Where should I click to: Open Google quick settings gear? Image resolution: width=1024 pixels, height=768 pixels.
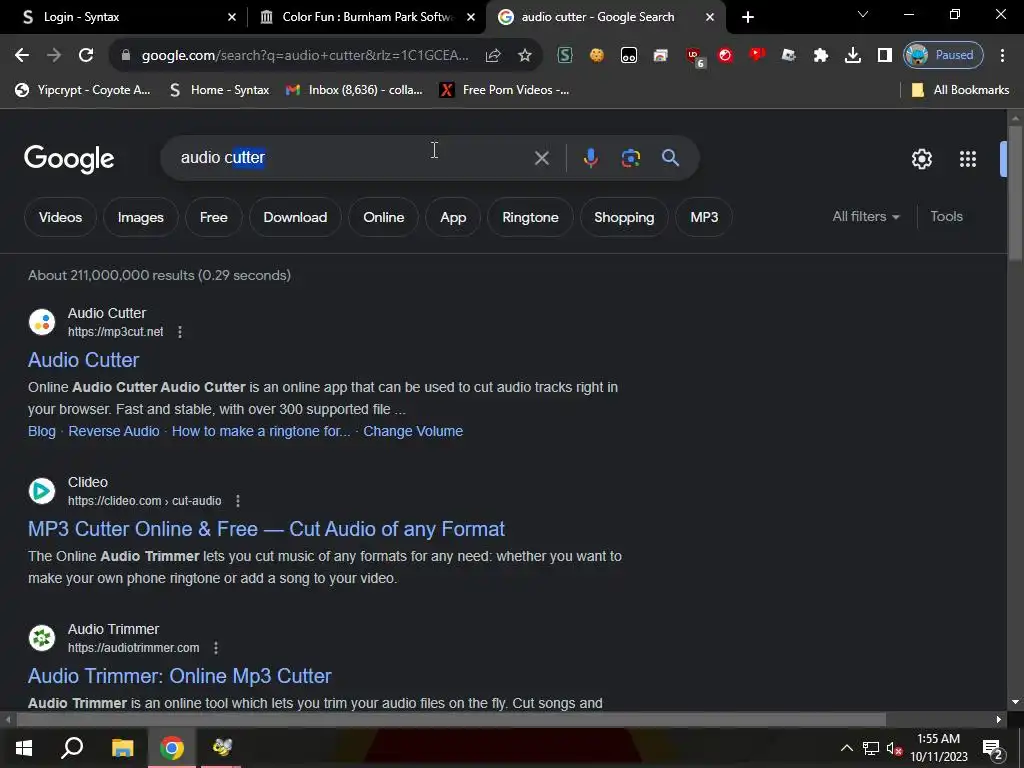921,159
